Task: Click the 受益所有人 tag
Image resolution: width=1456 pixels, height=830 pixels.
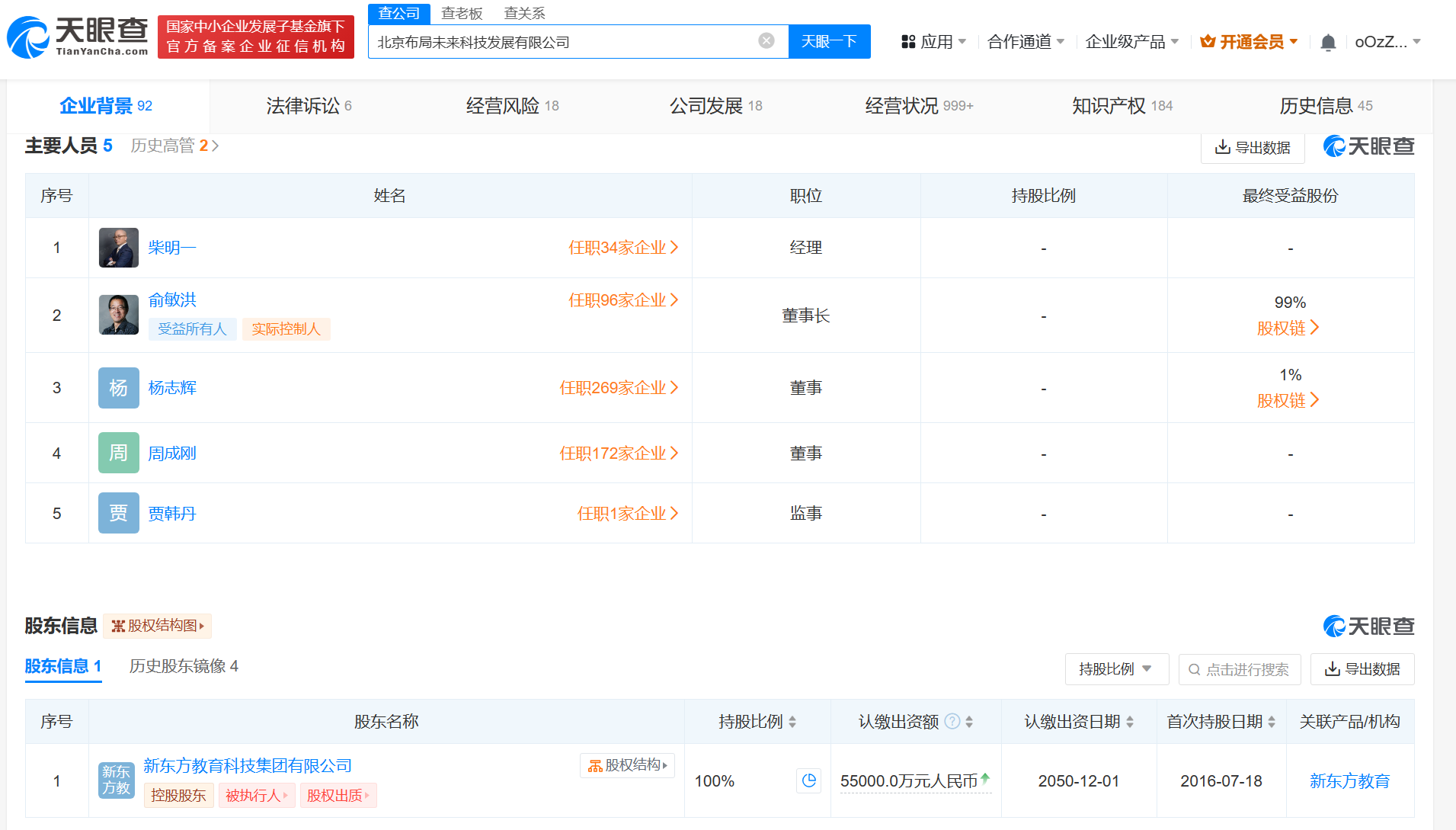Action: (193, 329)
